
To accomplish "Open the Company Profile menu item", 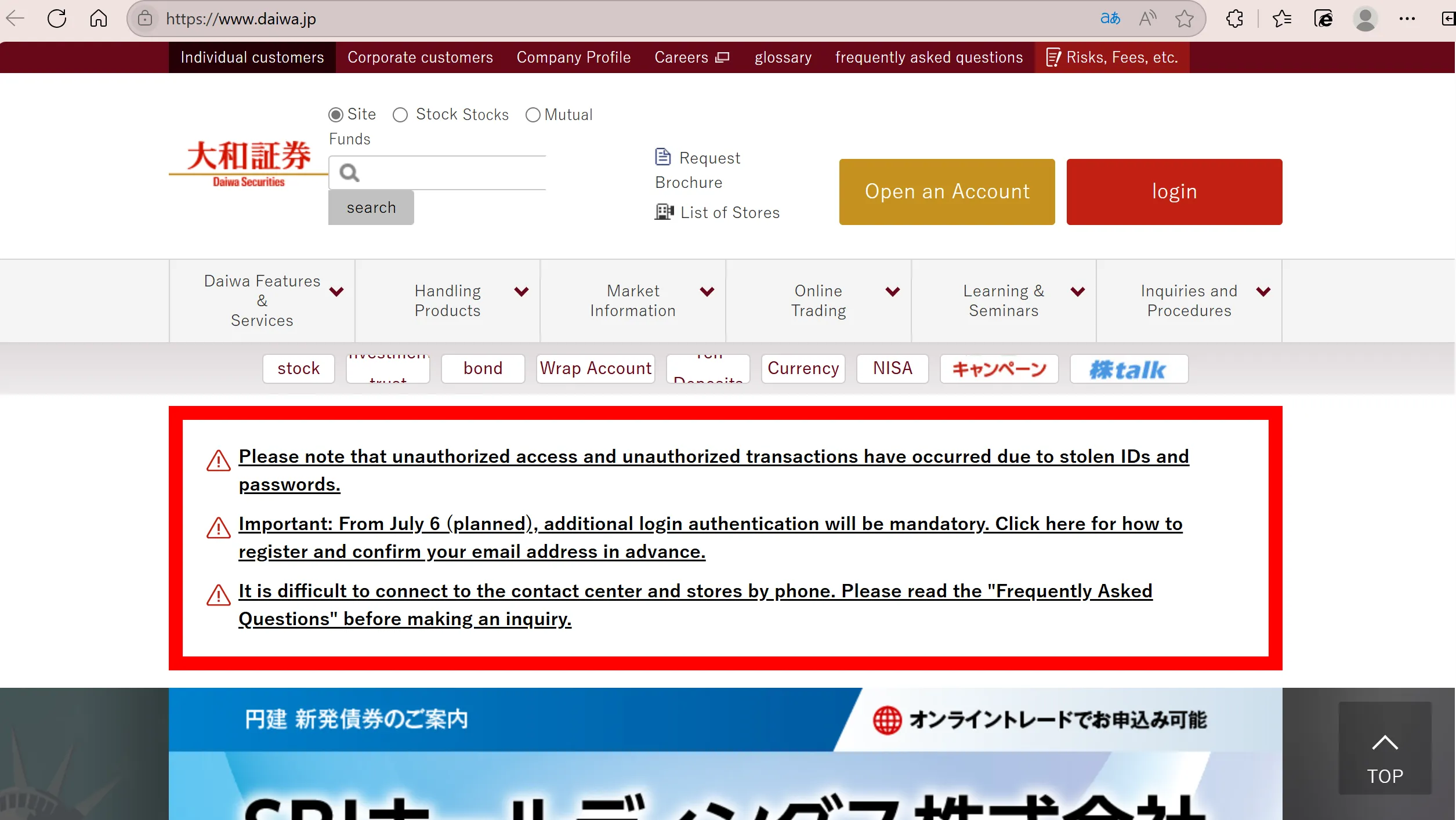I will [573, 57].
